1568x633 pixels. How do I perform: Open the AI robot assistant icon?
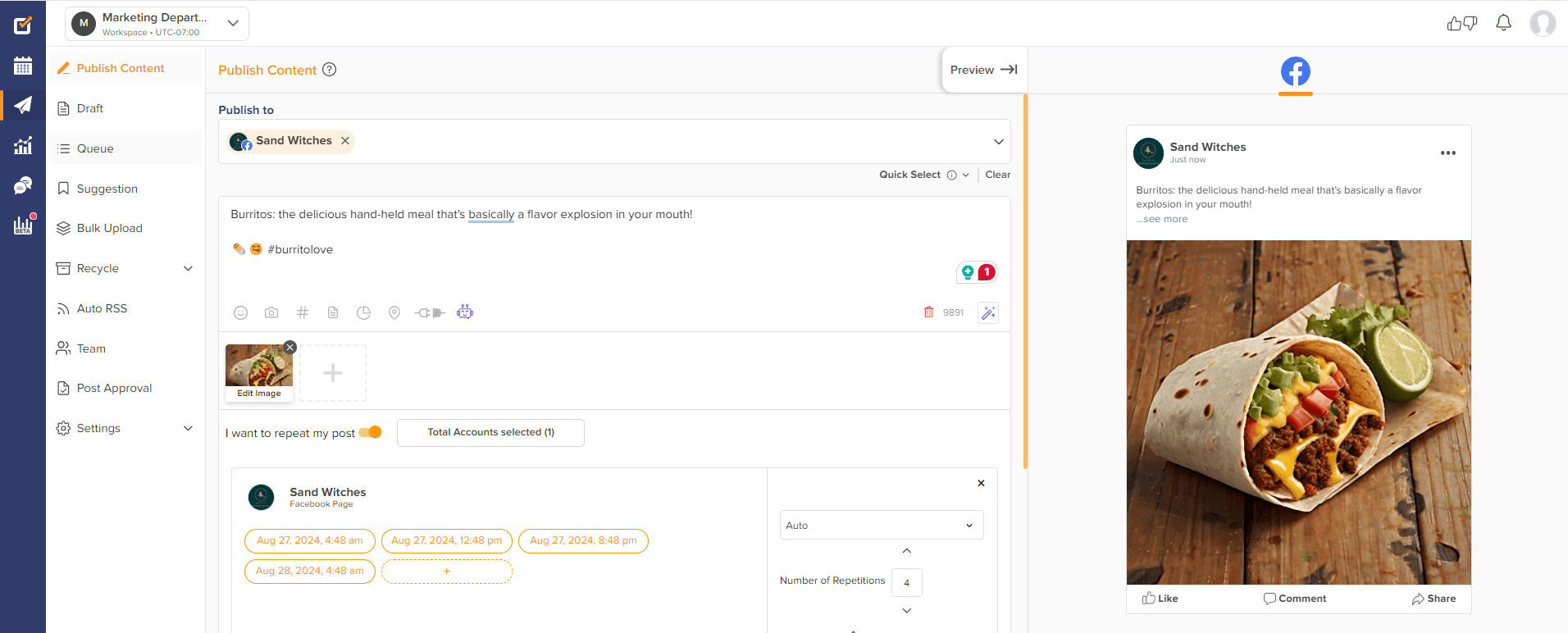(x=465, y=312)
